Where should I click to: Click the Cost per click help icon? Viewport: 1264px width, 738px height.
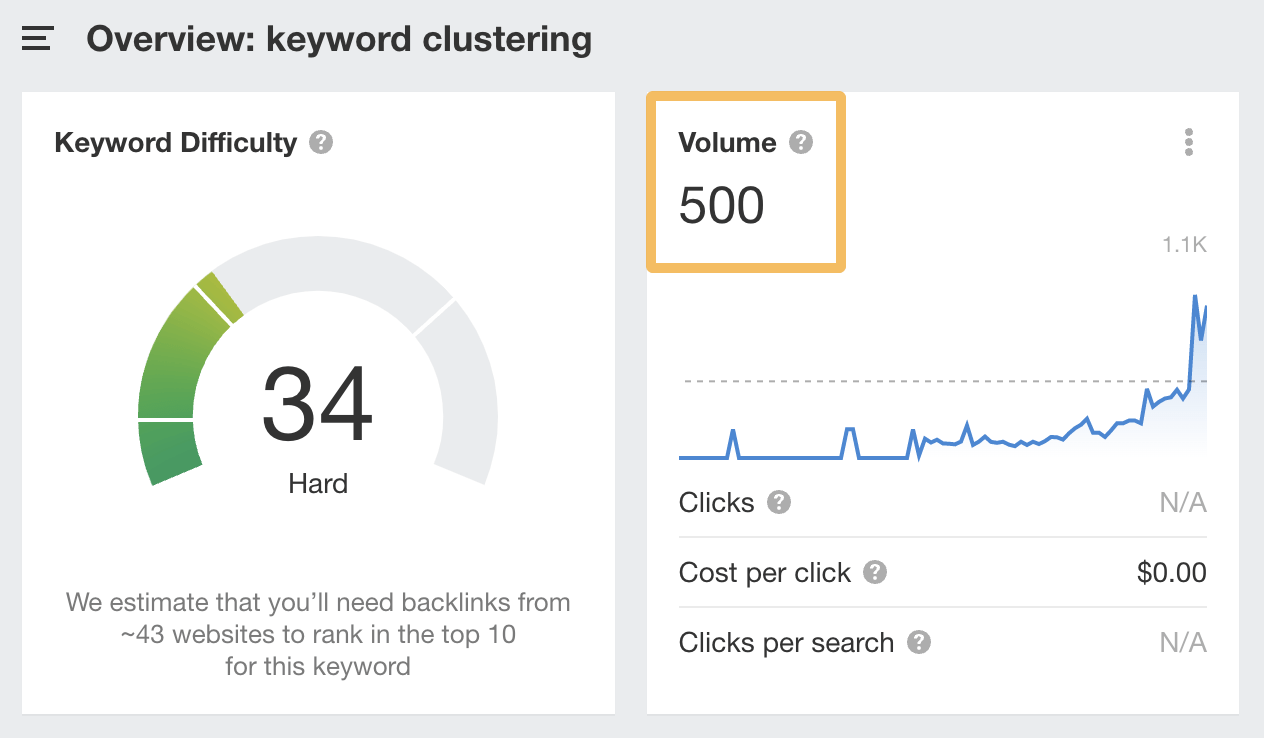point(875,573)
